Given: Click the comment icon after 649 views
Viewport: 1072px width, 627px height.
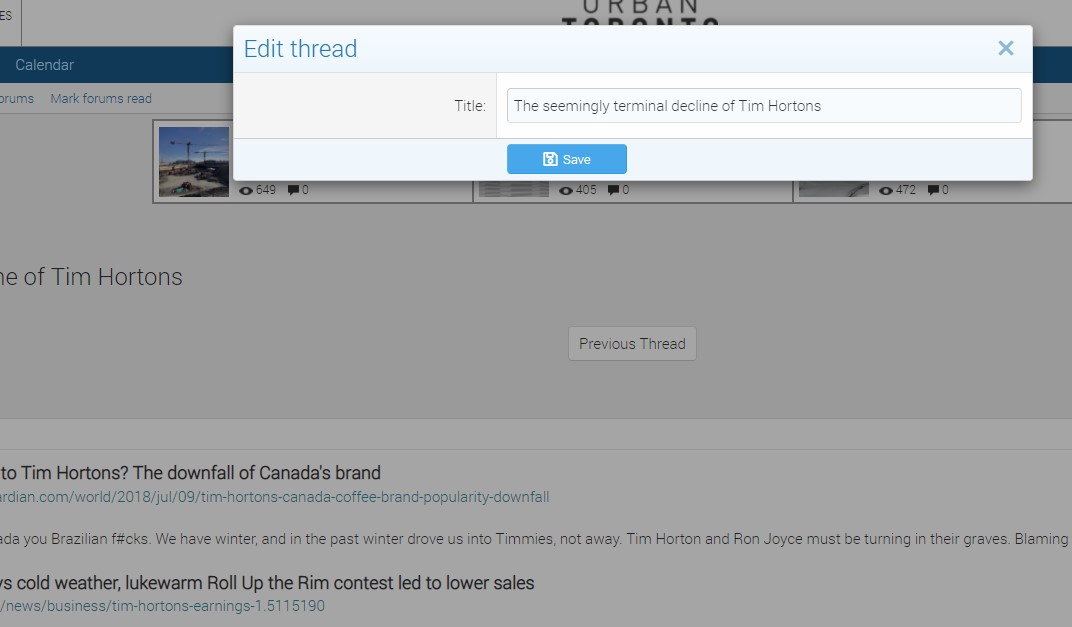Looking at the screenshot, I should (x=293, y=190).
